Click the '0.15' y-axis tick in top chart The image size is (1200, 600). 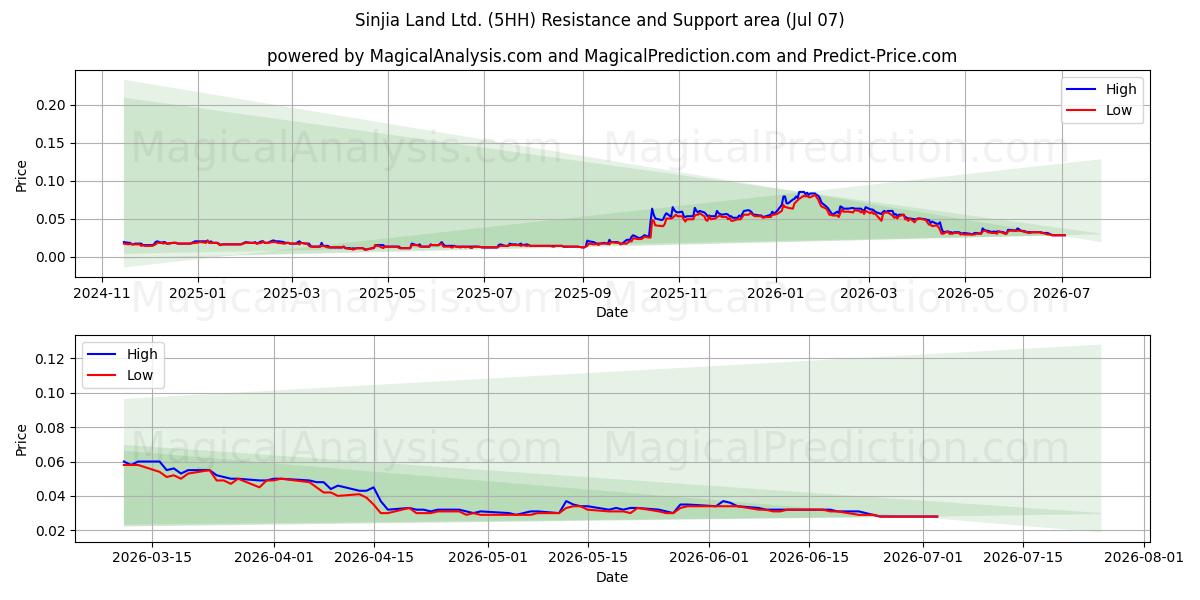click(x=52, y=143)
